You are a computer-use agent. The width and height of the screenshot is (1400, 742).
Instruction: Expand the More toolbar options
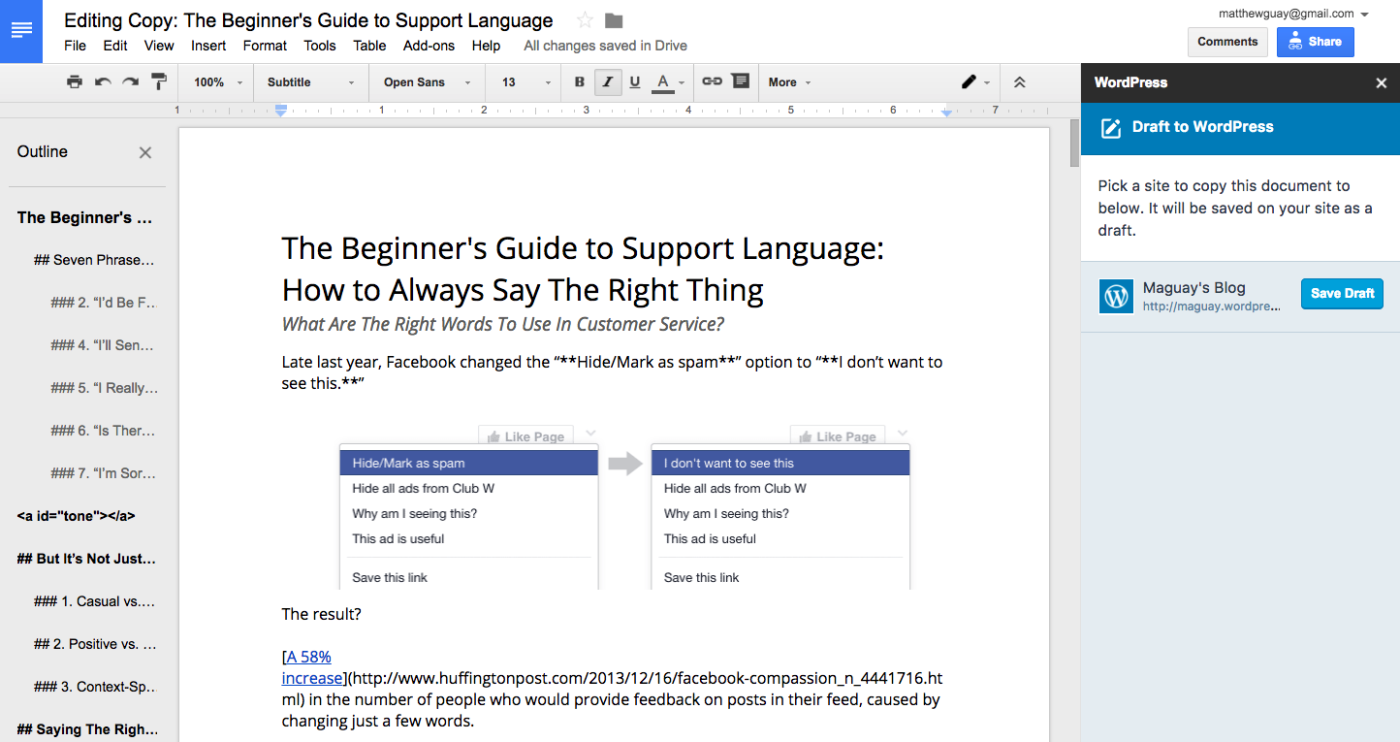[789, 82]
